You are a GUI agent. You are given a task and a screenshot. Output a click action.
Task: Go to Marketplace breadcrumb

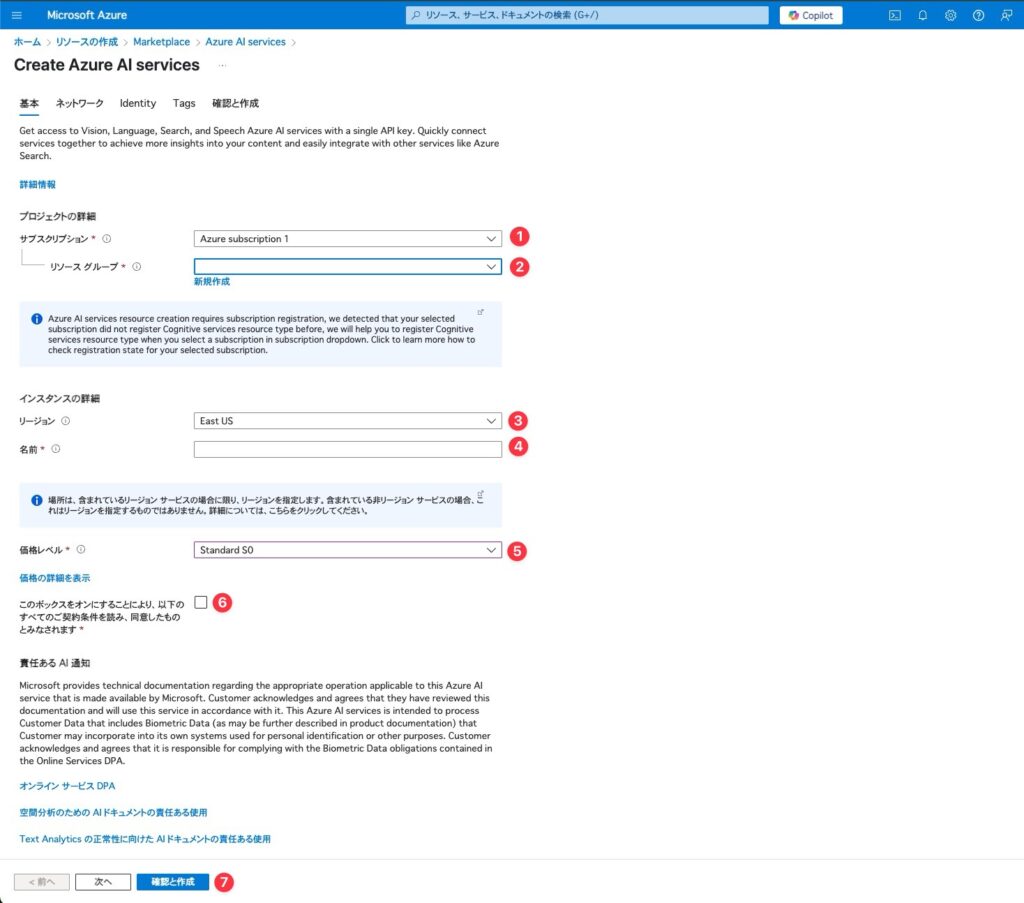tap(161, 42)
